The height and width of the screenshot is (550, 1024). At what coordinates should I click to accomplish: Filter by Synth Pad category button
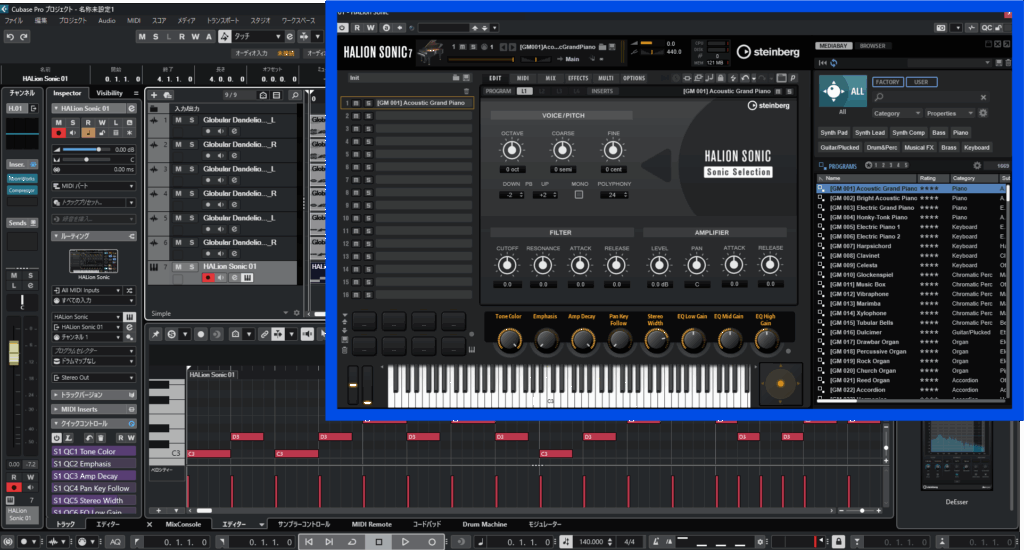[x=834, y=133]
